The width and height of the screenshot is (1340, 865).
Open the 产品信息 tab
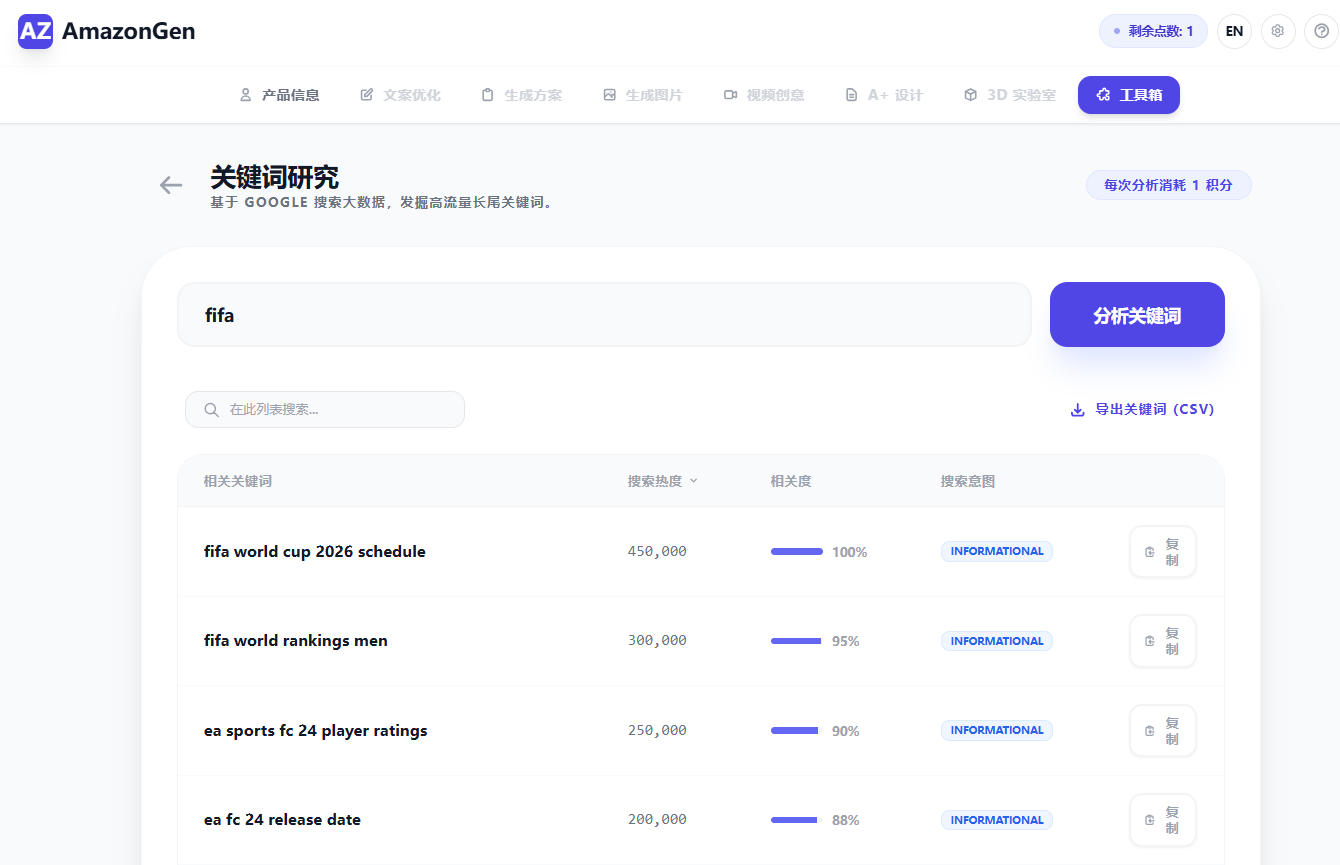[279, 95]
